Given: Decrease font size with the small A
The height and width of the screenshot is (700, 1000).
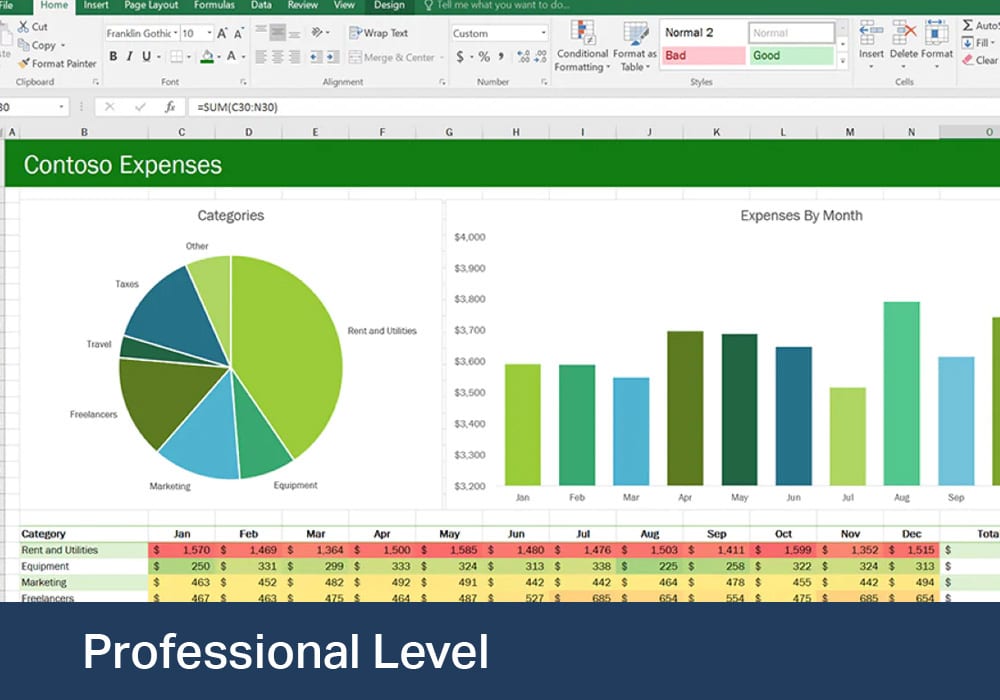Looking at the screenshot, I should pyautogui.click(x=239, y=33).
